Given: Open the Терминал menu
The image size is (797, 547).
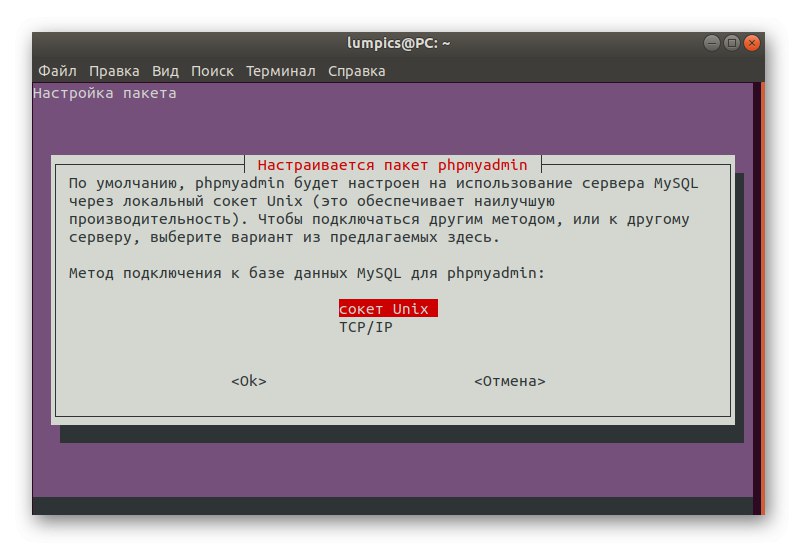Looking at the screenshot, I should tap(281, 71).
